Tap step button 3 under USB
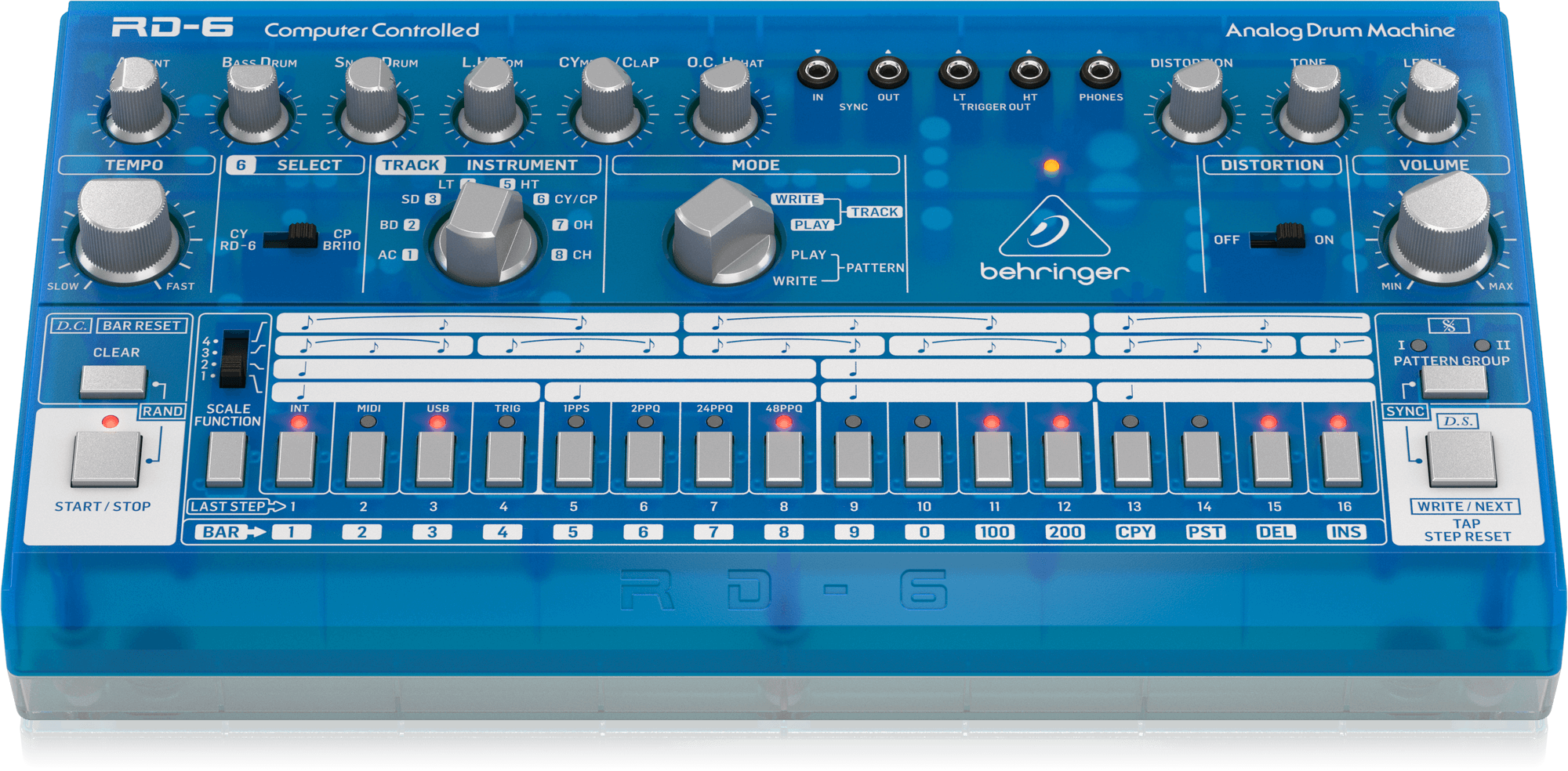 (436, 458)
